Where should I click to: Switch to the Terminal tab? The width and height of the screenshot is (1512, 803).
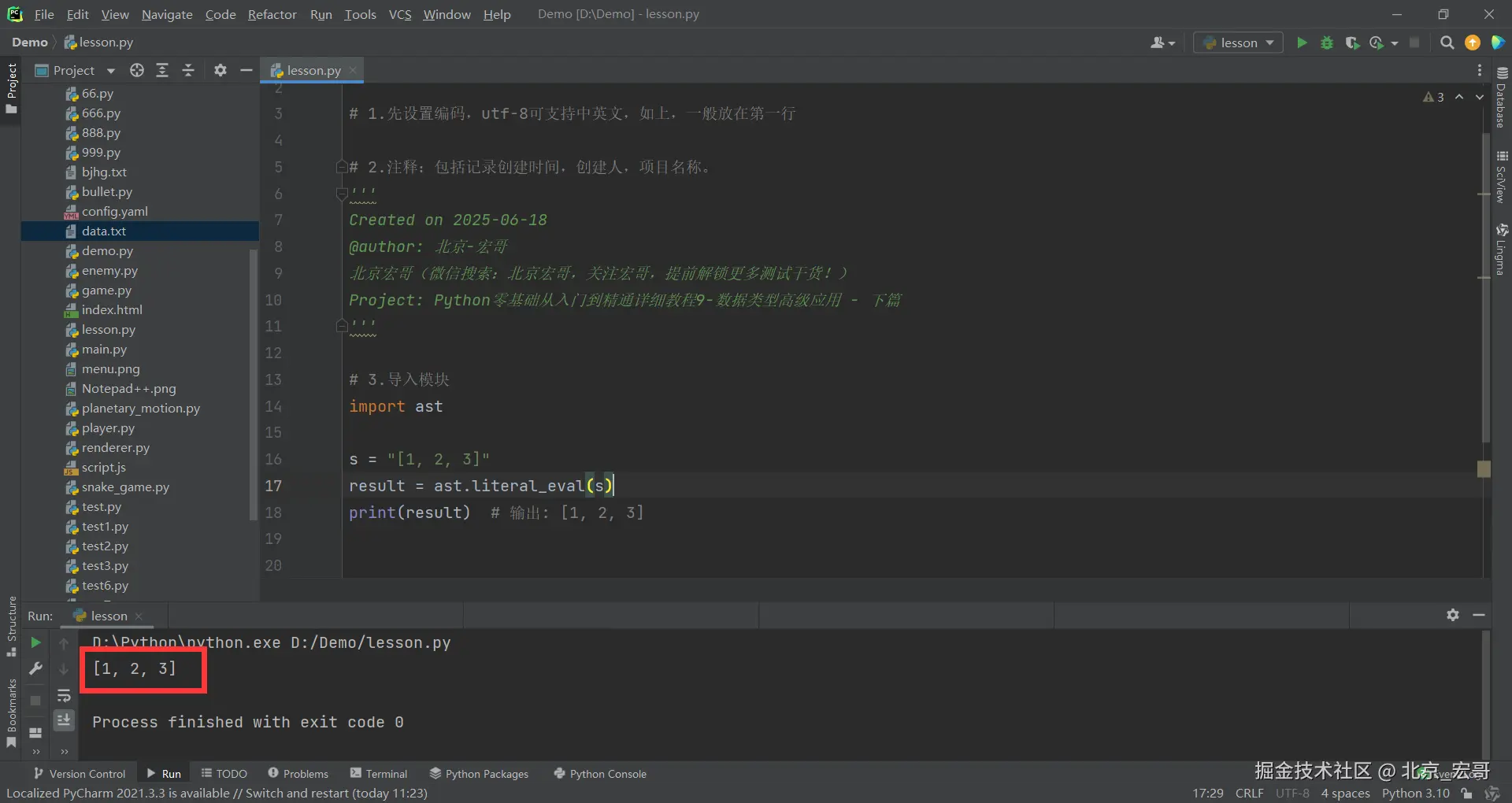(x=379, y=774)
